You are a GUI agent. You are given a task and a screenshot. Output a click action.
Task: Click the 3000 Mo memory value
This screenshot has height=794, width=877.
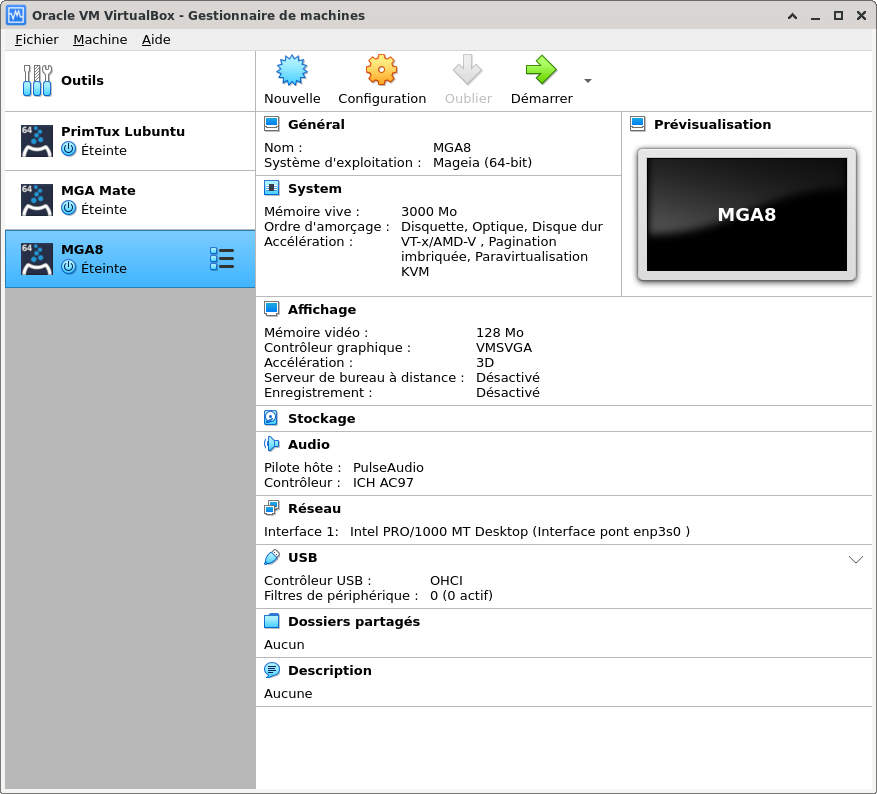tap(429, 211)
